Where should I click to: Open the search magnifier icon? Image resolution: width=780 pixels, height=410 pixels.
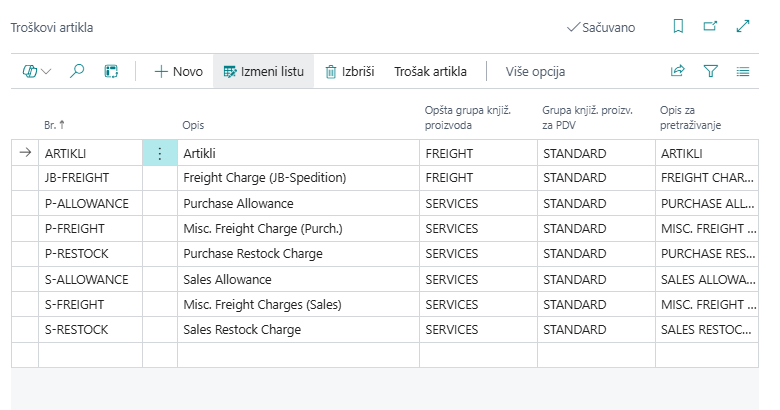point(77,71)
